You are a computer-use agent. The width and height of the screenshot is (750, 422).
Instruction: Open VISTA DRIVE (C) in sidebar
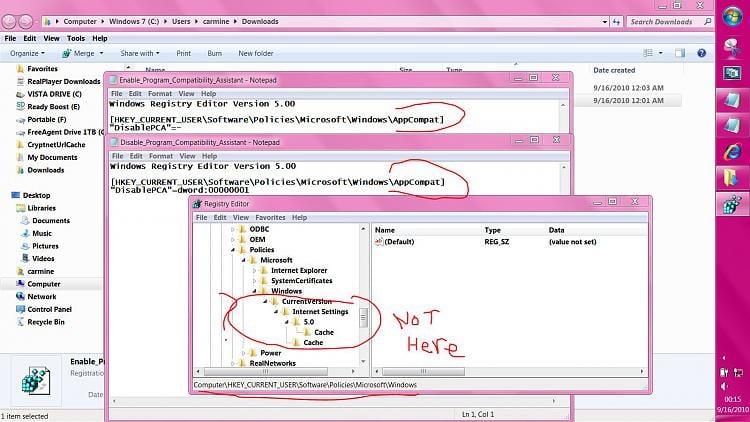54,94
